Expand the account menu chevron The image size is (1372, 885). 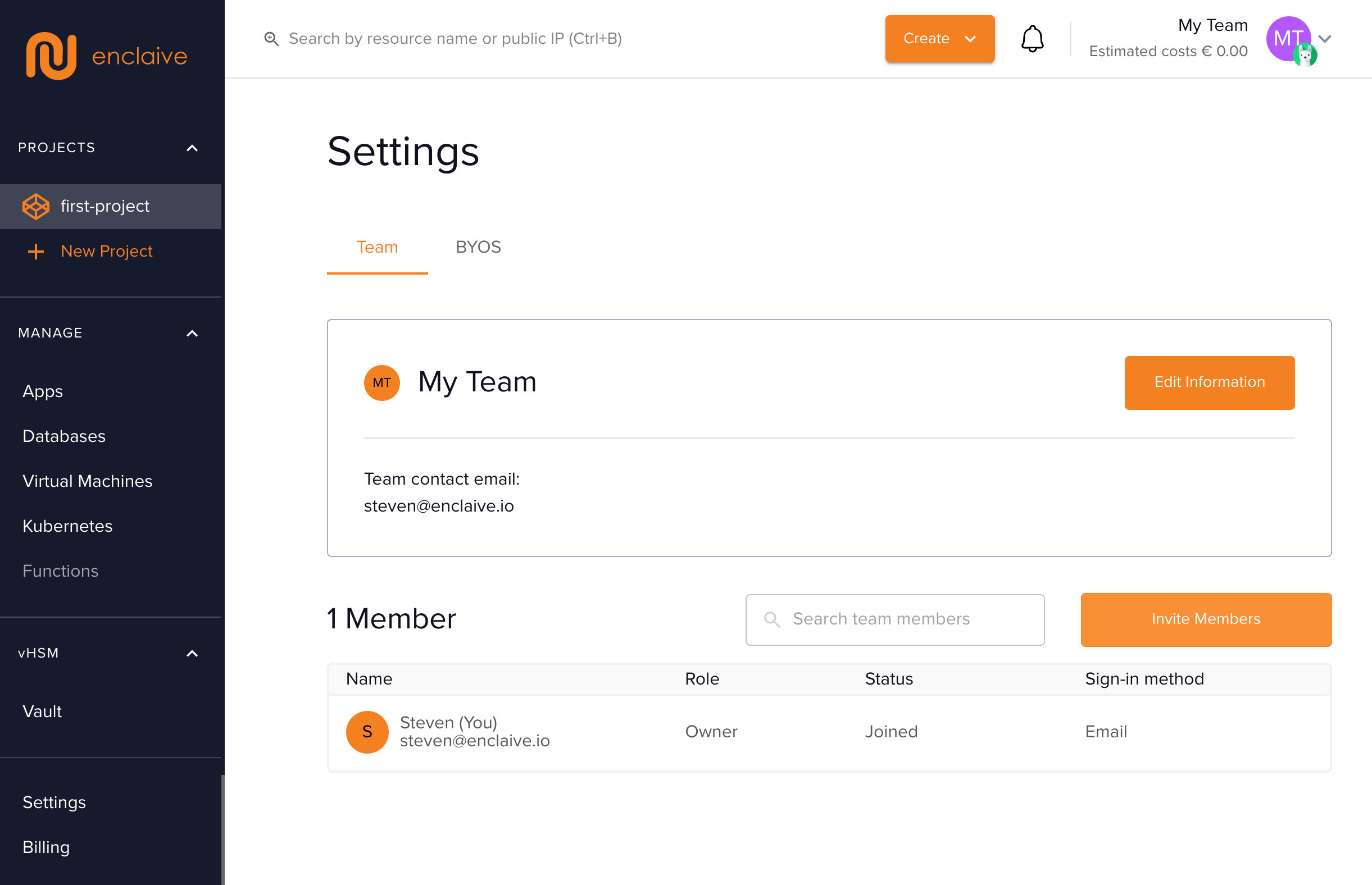[x=1325, y=39]
